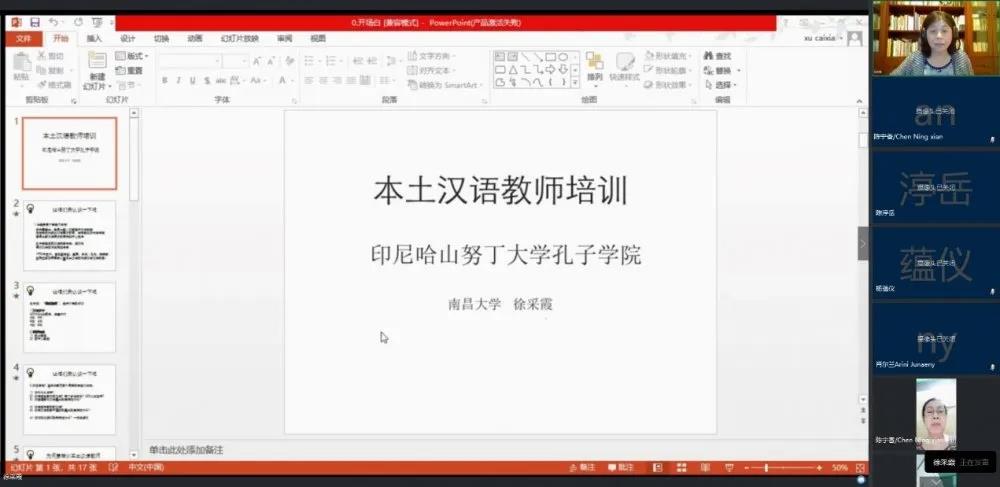Screen dimensions: 1000x487
Task: Click the Save icon in the quick access toolbar
Action: coord(35,22)
